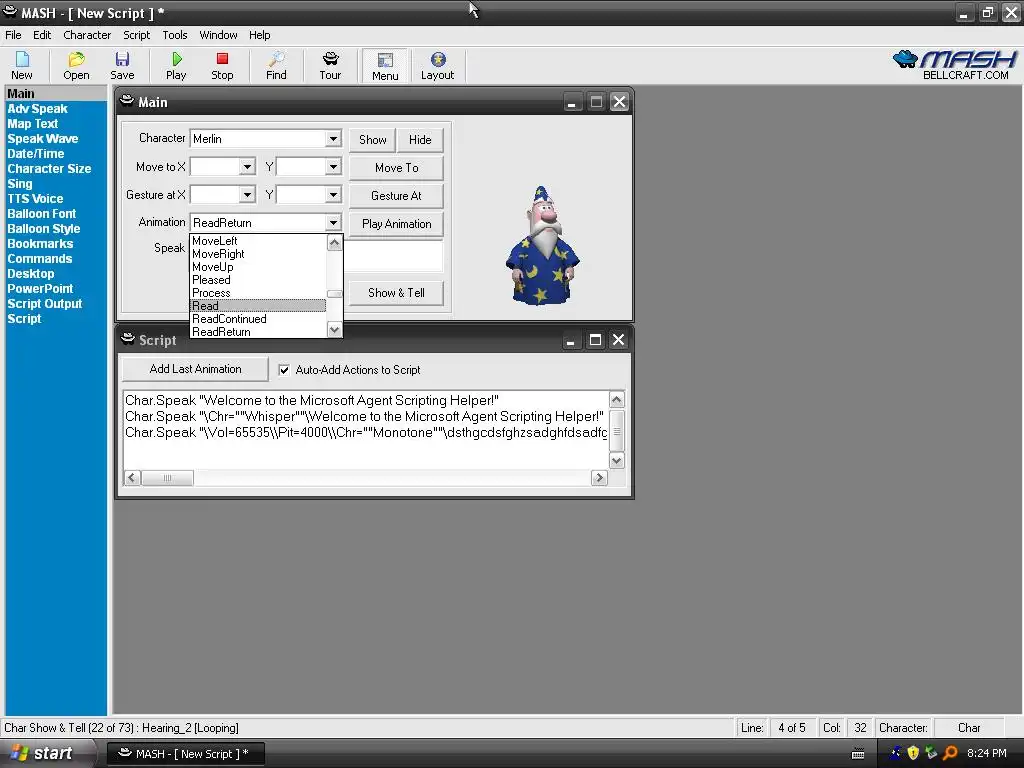Viewport: 1024px width, 768px height.
Task: Click the Gesture At button
Action: [396, 196]
